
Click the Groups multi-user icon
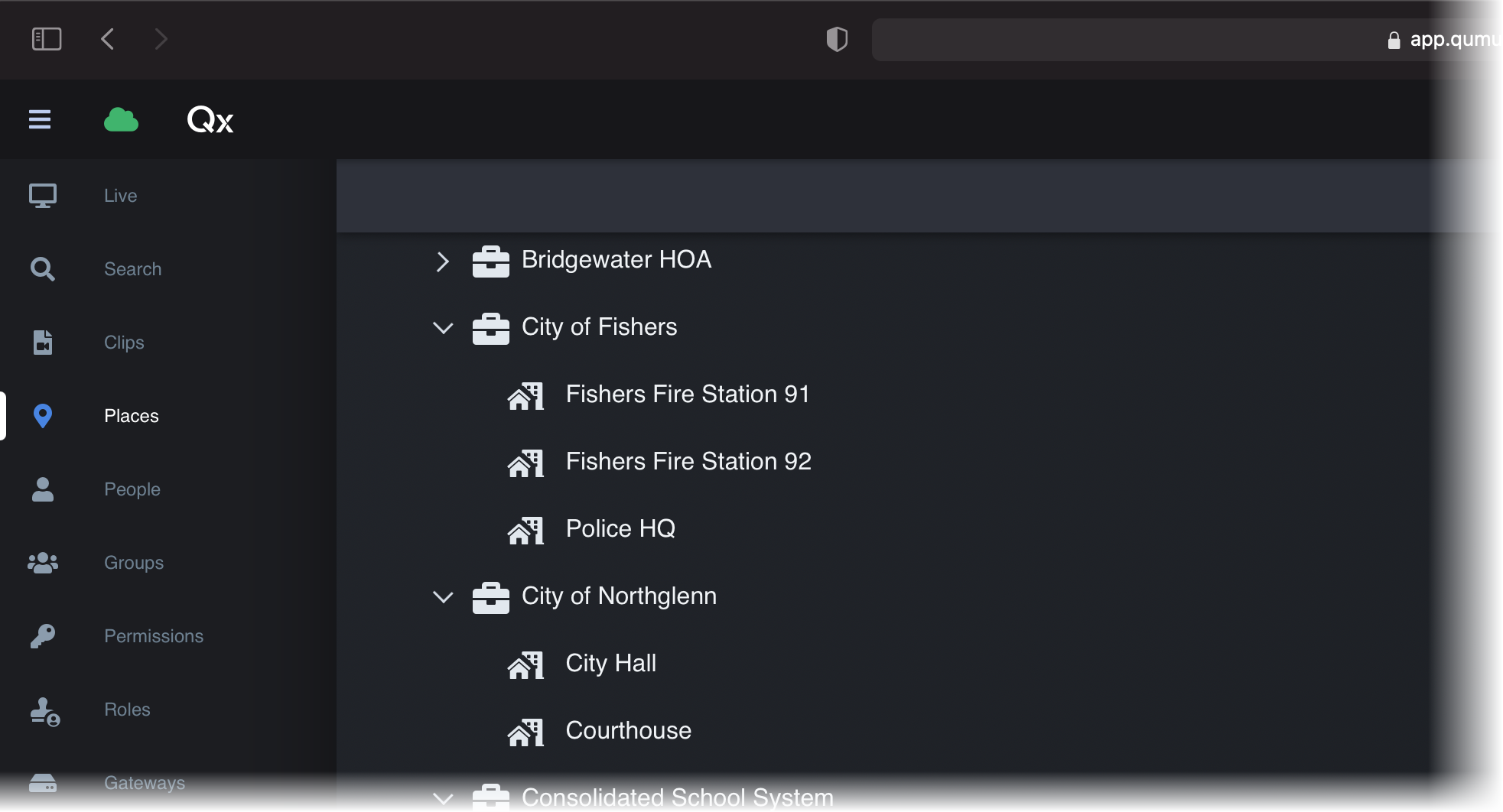(x=42, y=562)
